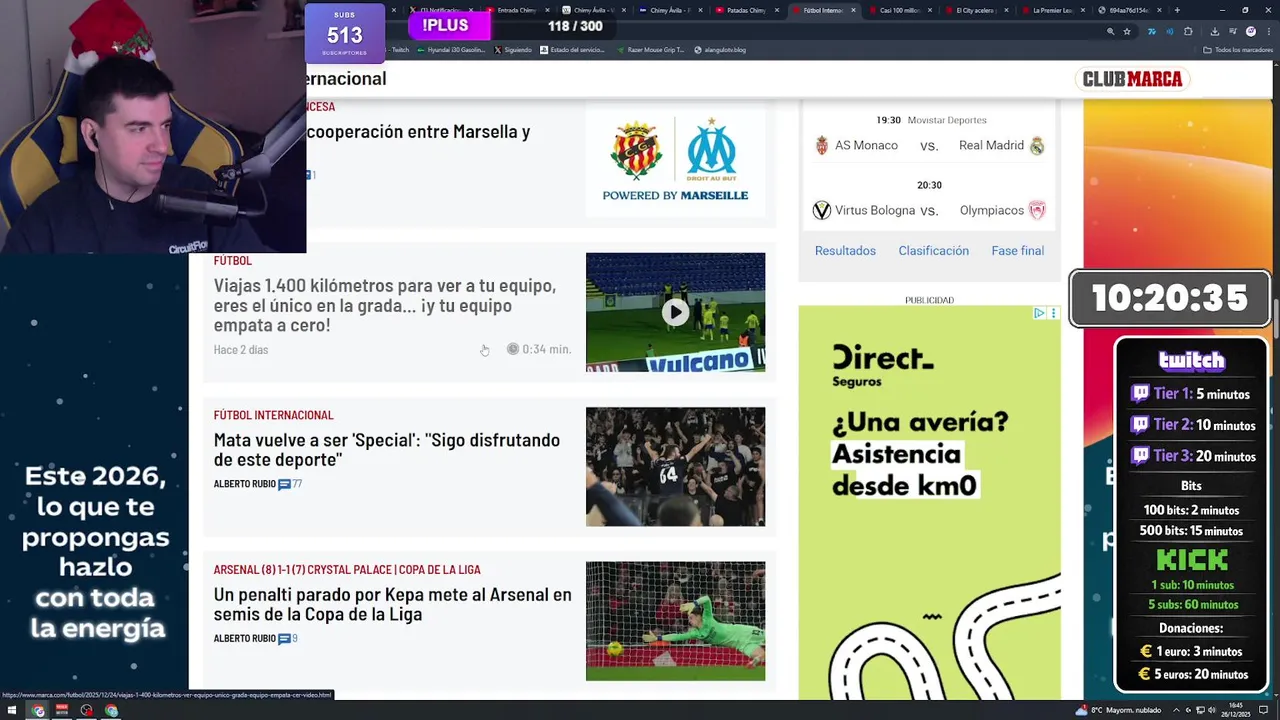Open the Chrome three-dot menu

click(1268, 31)
